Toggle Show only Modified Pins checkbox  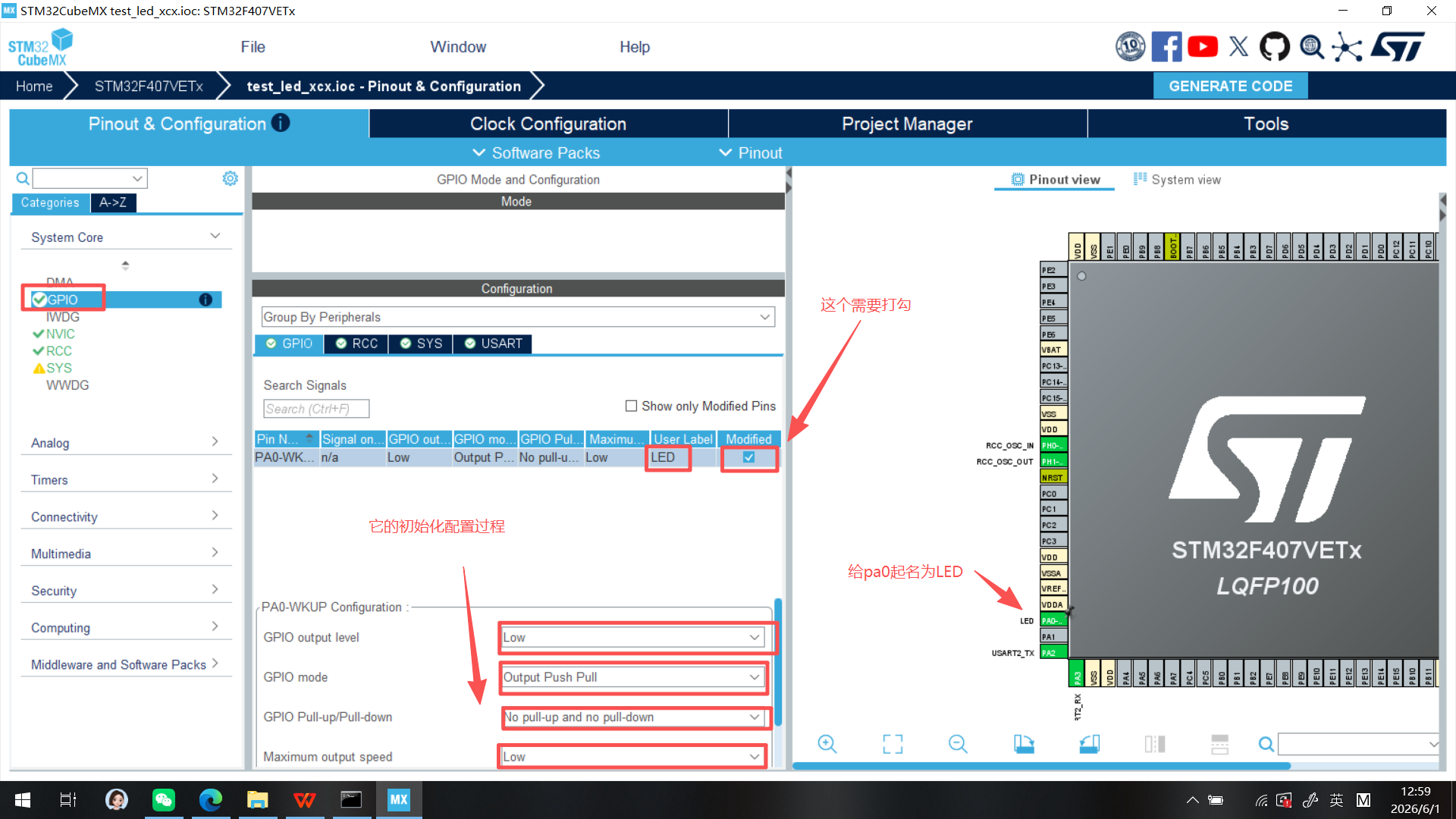631,406
